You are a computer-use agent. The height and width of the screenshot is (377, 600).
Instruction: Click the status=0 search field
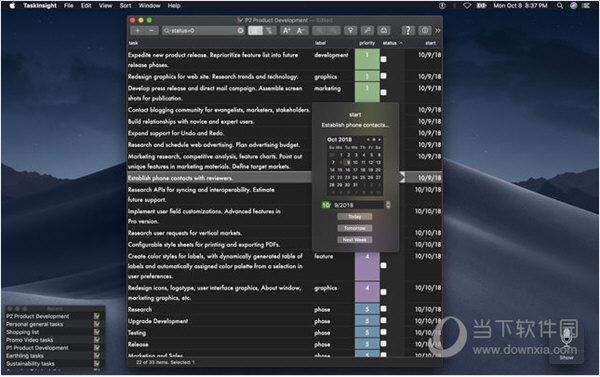[203, 31]
